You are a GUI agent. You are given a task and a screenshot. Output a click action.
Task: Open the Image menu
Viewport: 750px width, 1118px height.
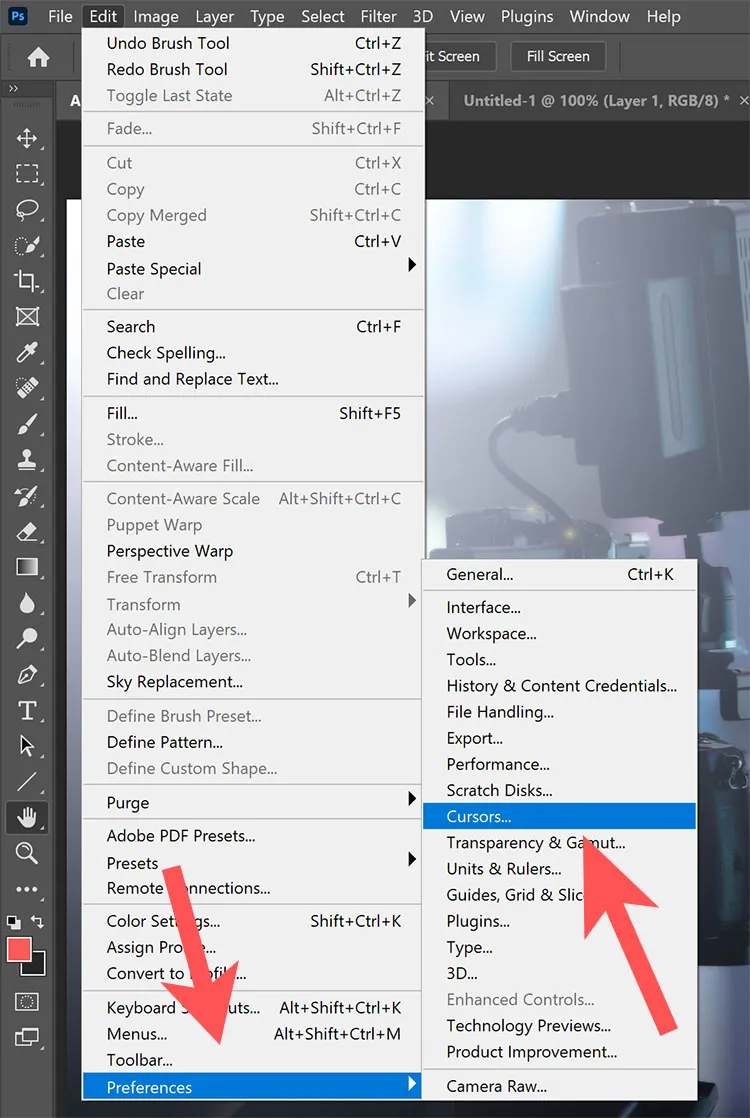155,16
